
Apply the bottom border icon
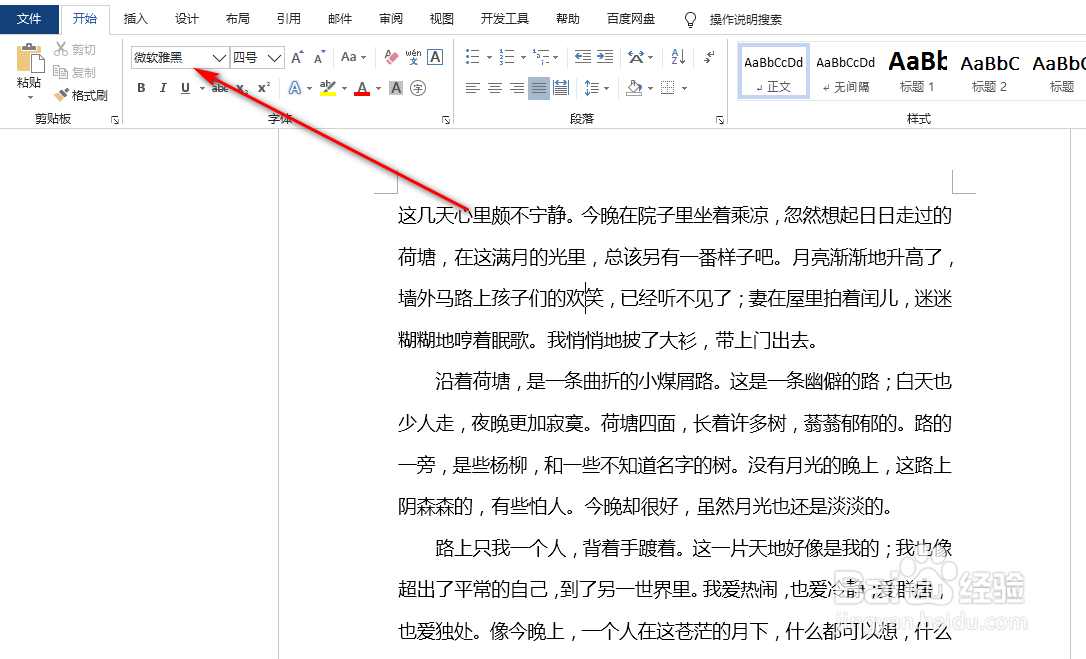[668, 88]
